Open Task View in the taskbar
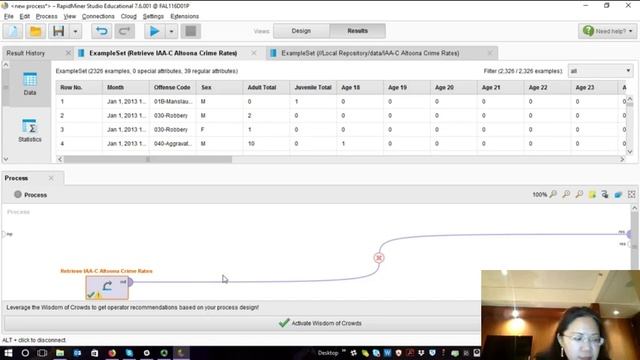Screen dimensions: 640x360 [x=42, y=353]
